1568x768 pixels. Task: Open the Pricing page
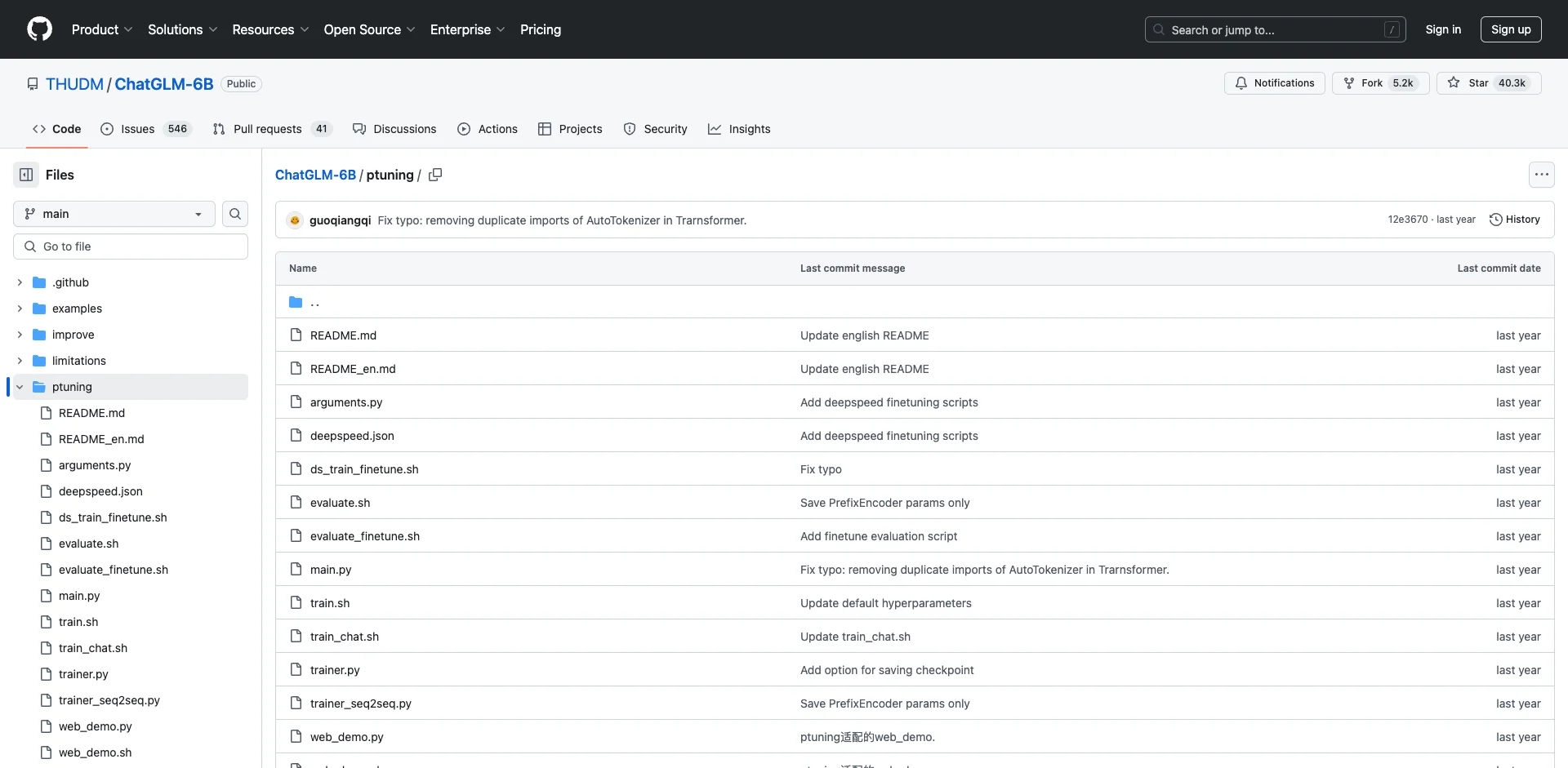coord(541,29)
